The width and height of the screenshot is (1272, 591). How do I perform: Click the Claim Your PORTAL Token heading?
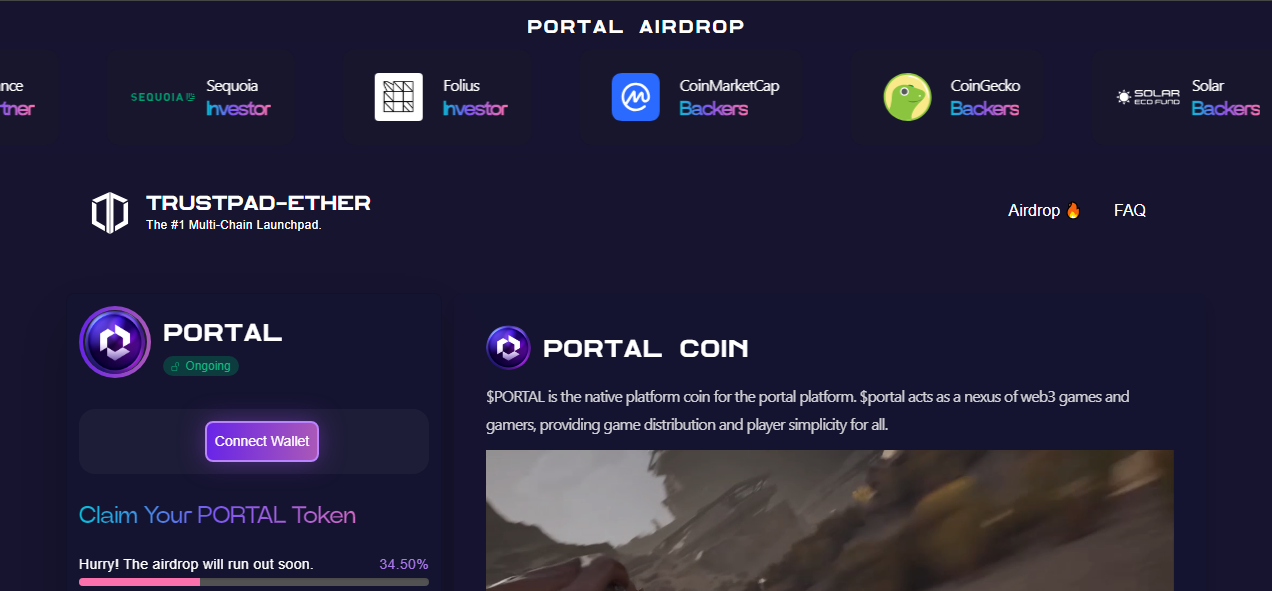click(x=217, y=515)
